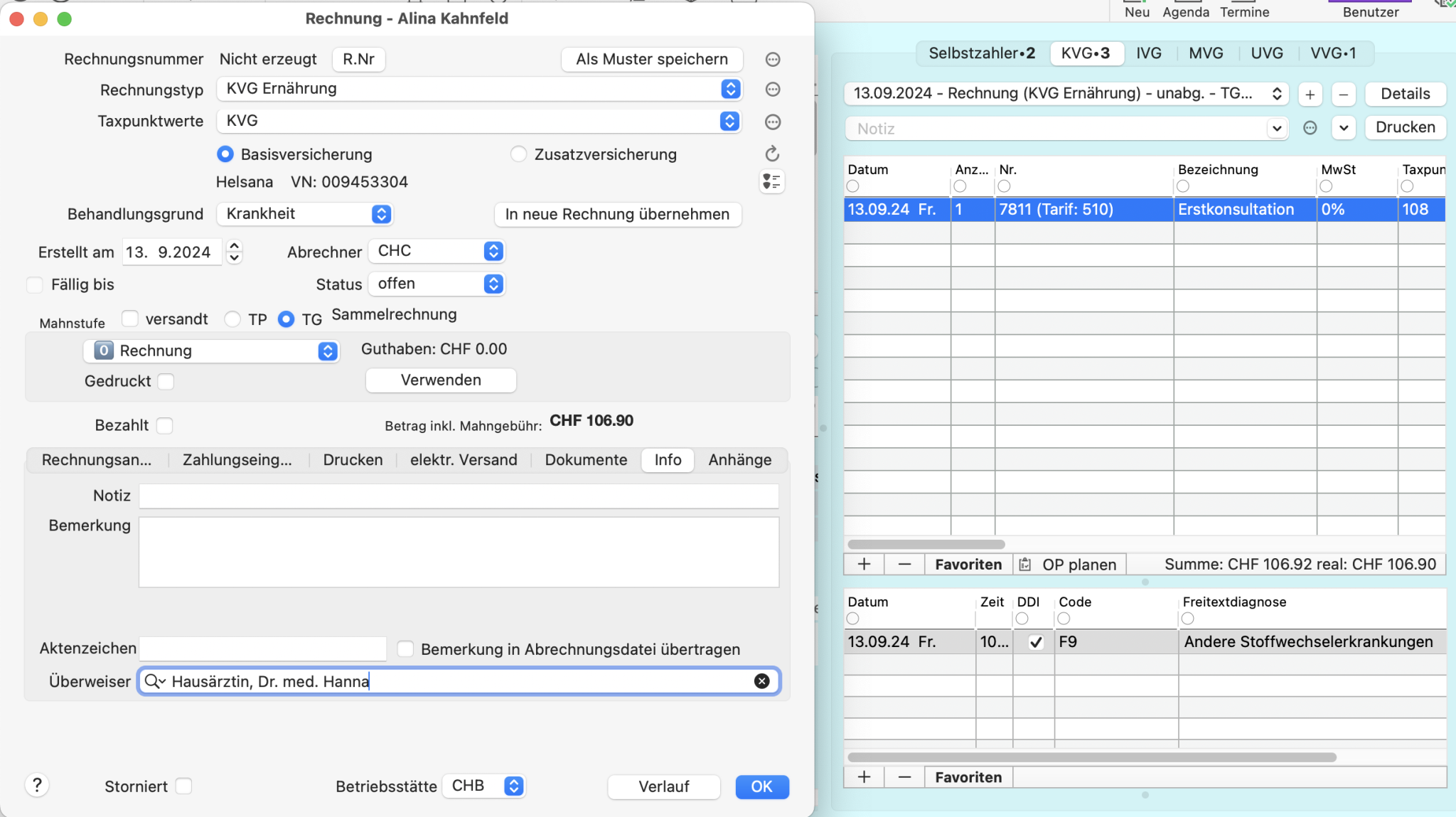Click Als Muster speichern button

point(652,59)
